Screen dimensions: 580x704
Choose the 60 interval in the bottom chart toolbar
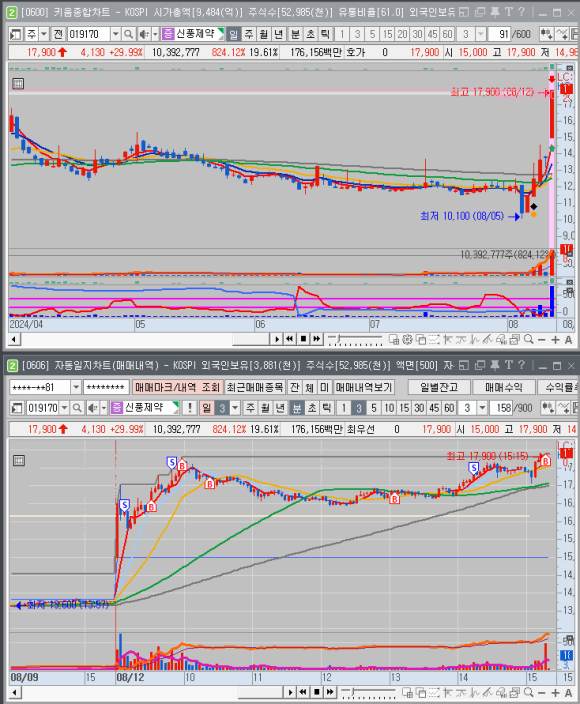coord(449,408)
